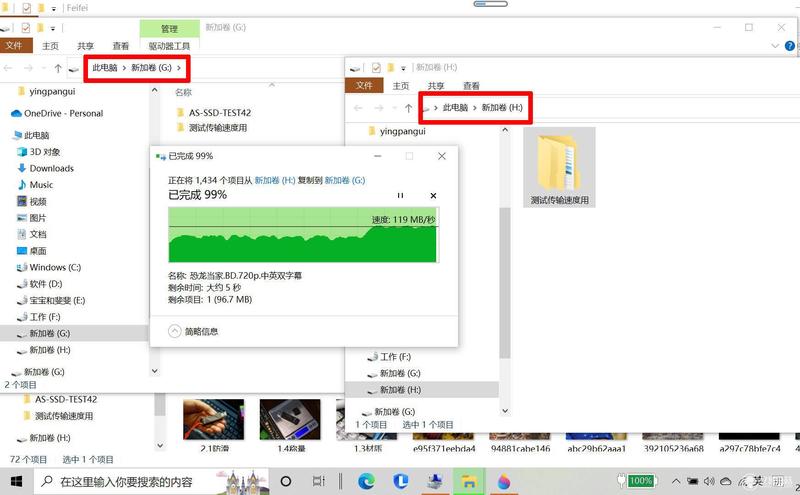800x495 pixels.
Task: Open quick access toolbar dropdown in G: window
Action: (53, 28)
